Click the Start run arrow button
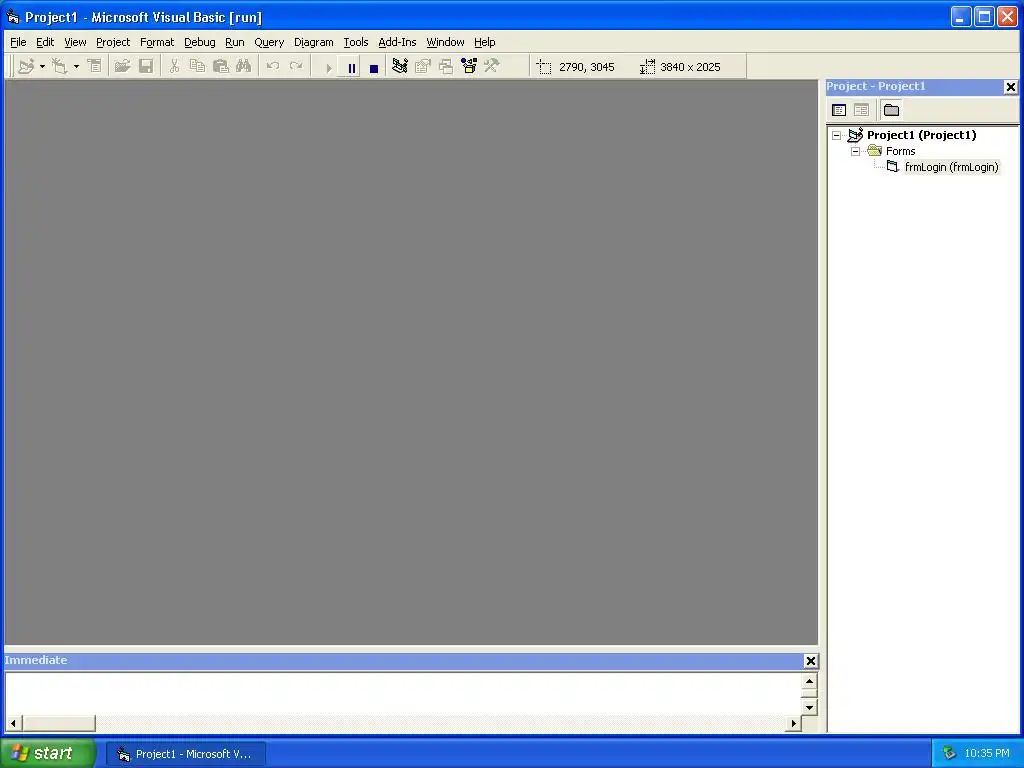1024x768 pixels. pyautogui.click(x=328, y=67)
